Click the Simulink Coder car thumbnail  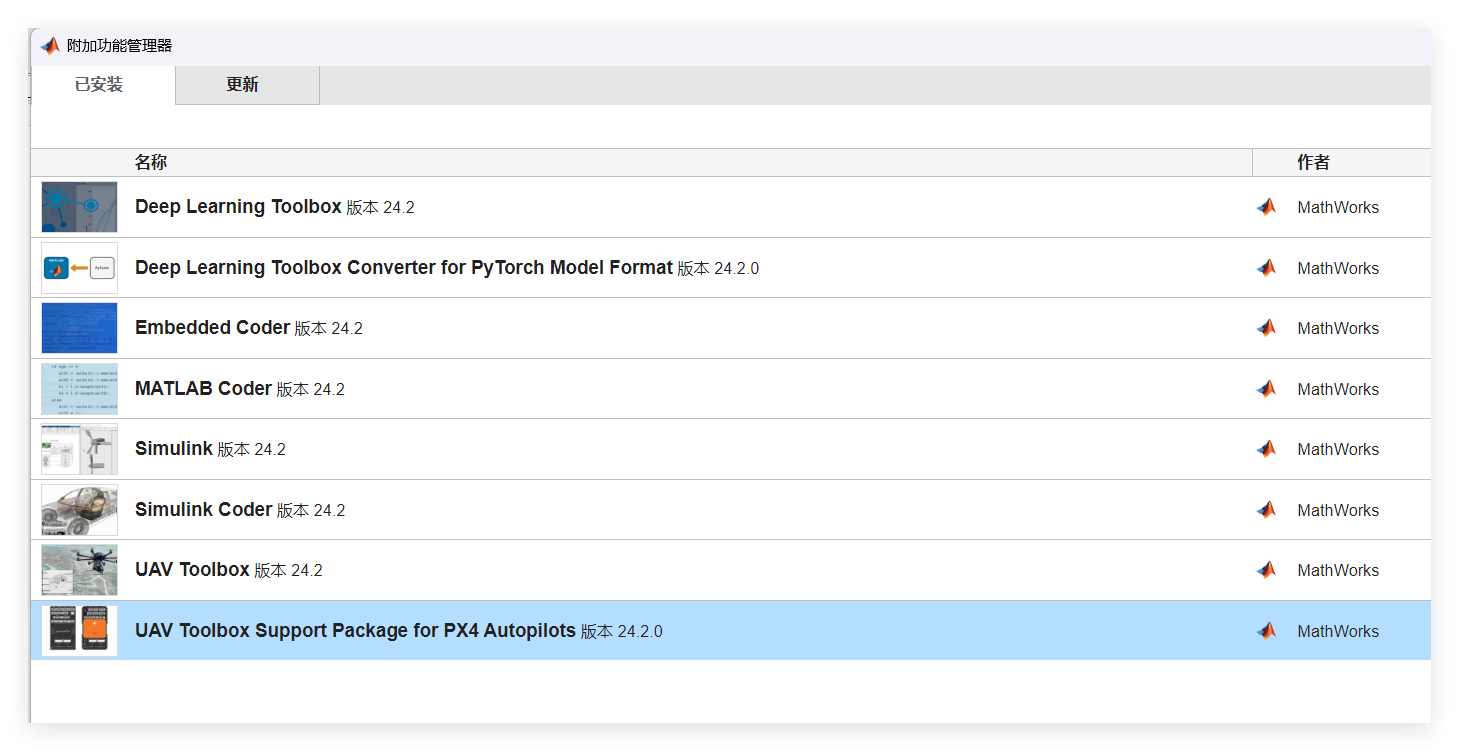tap(79, 510)
